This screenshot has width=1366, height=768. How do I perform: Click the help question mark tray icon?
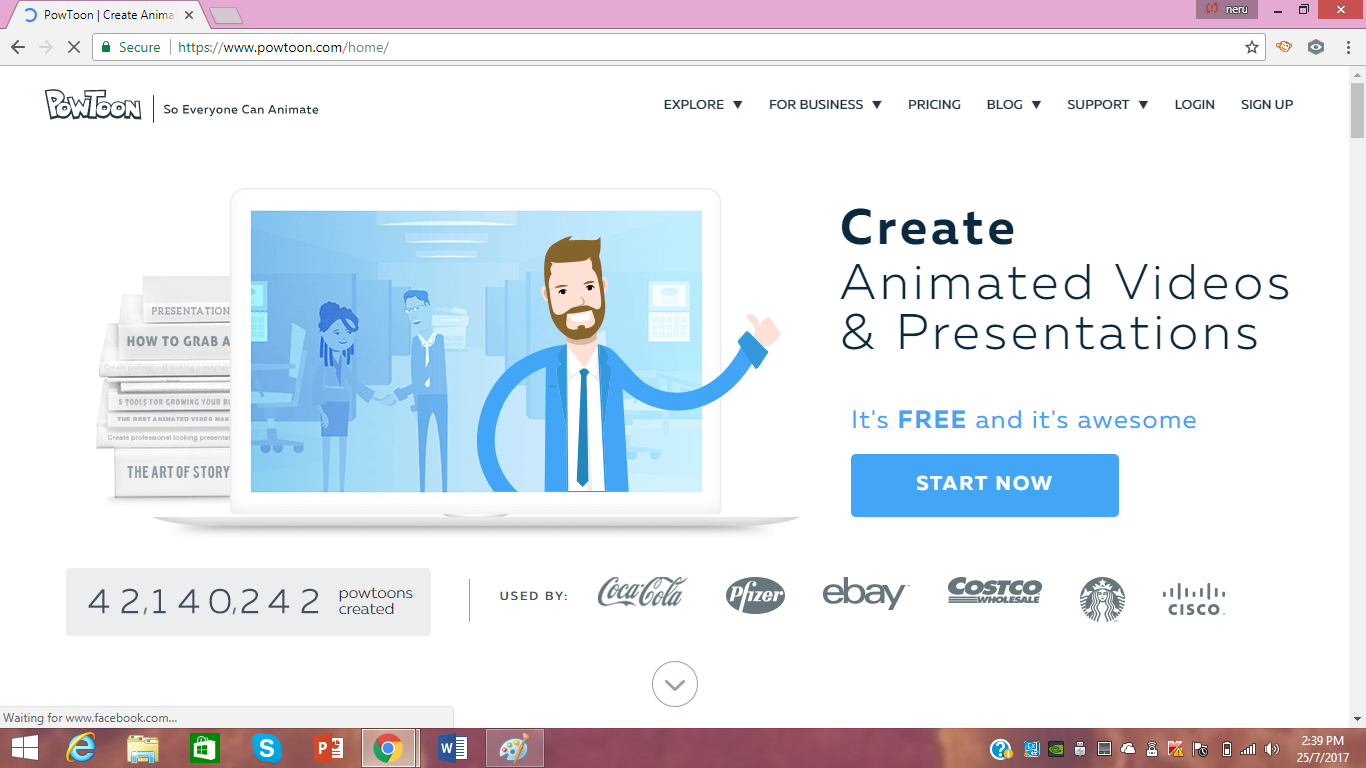point(1001,749)
